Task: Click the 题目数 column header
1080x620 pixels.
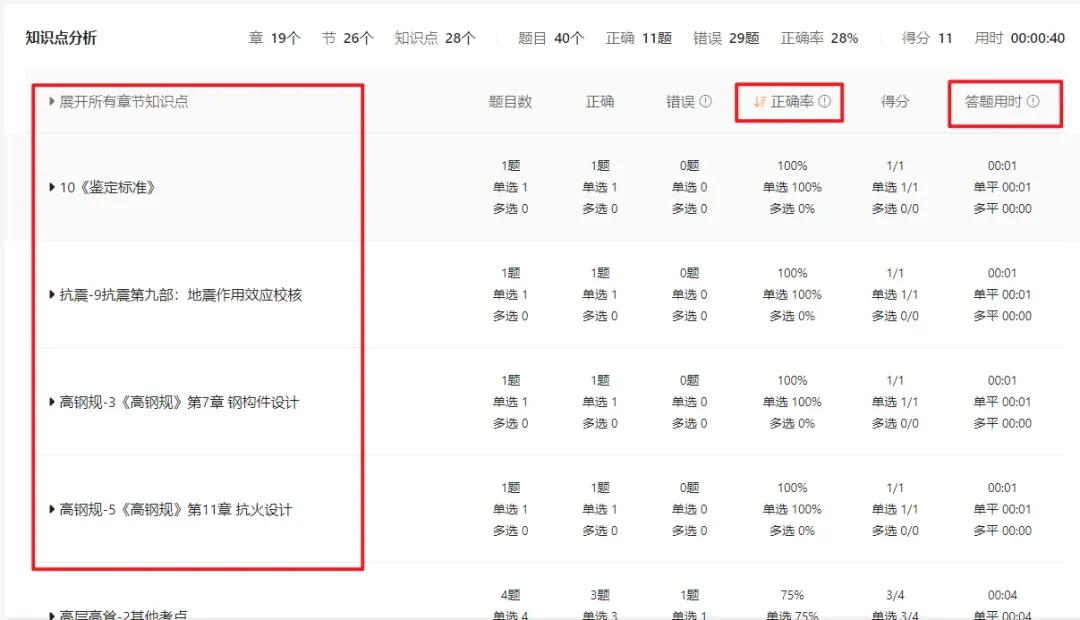Action: click(x=510, y=101)
